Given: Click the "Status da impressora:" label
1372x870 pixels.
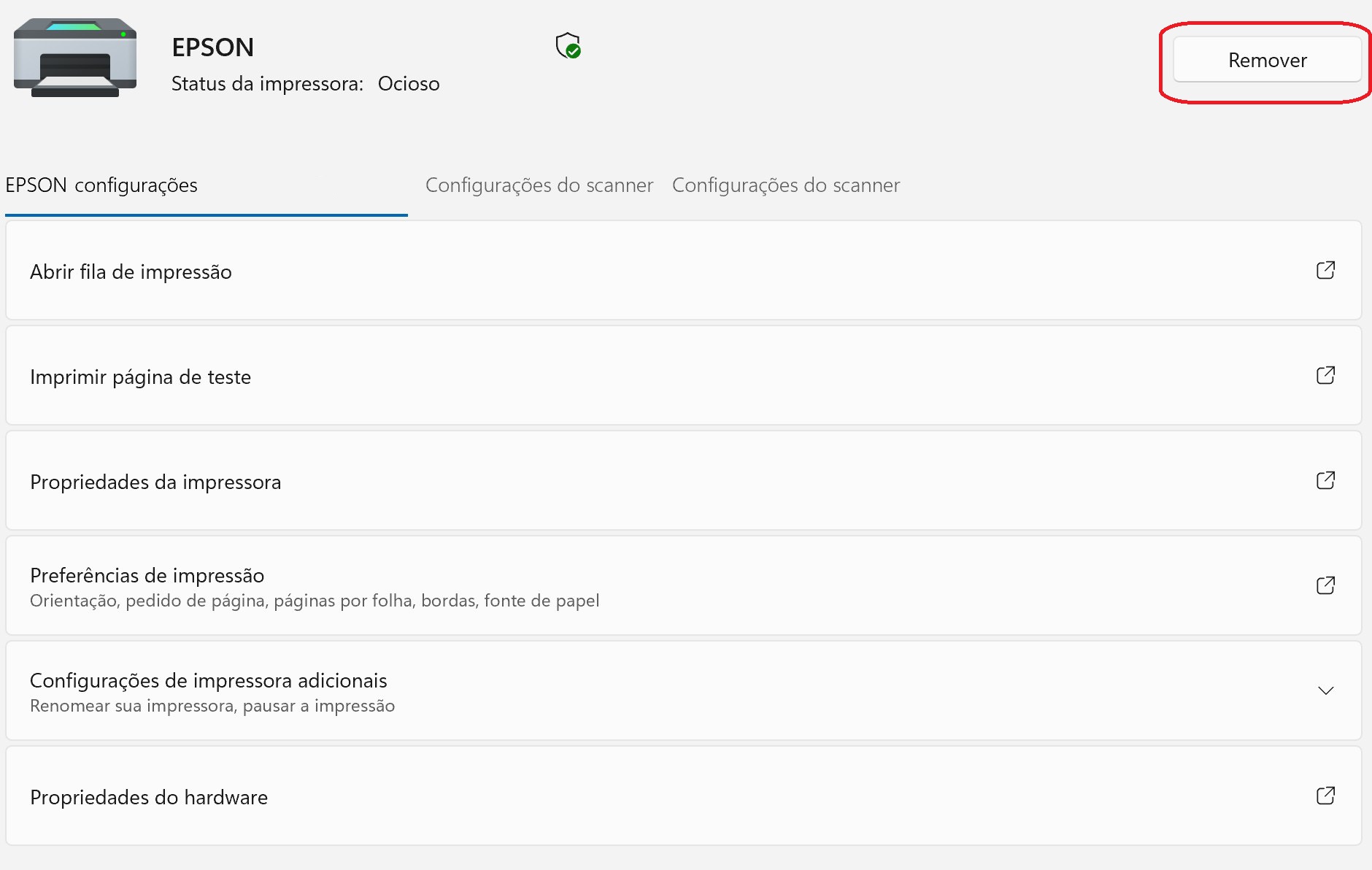Looking at the screenshot, I should pos(267,84).
